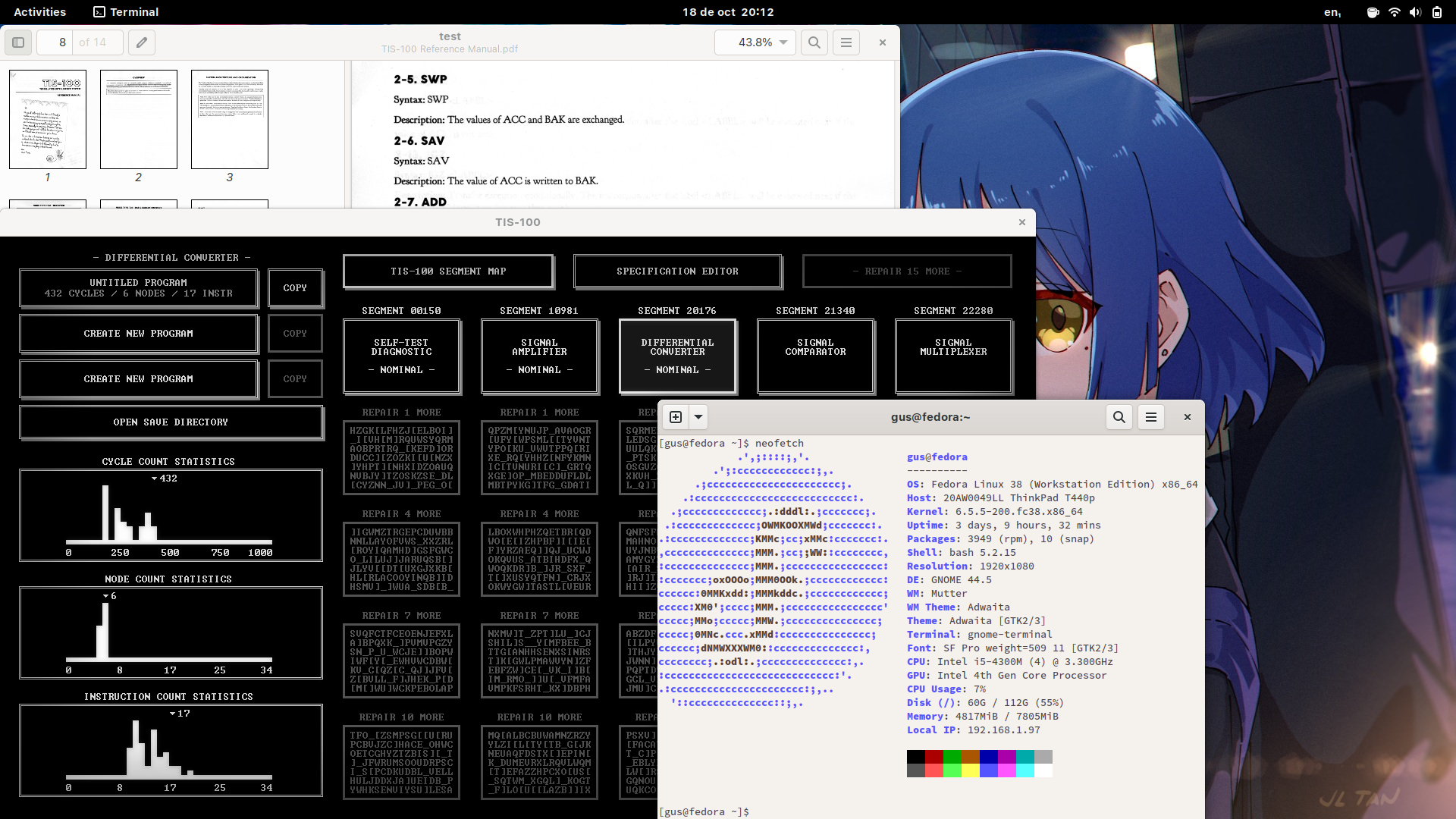Click the terminal search icon
Image resolution: width=1456 pixels, height=819 pixels.
point(1119,417)
